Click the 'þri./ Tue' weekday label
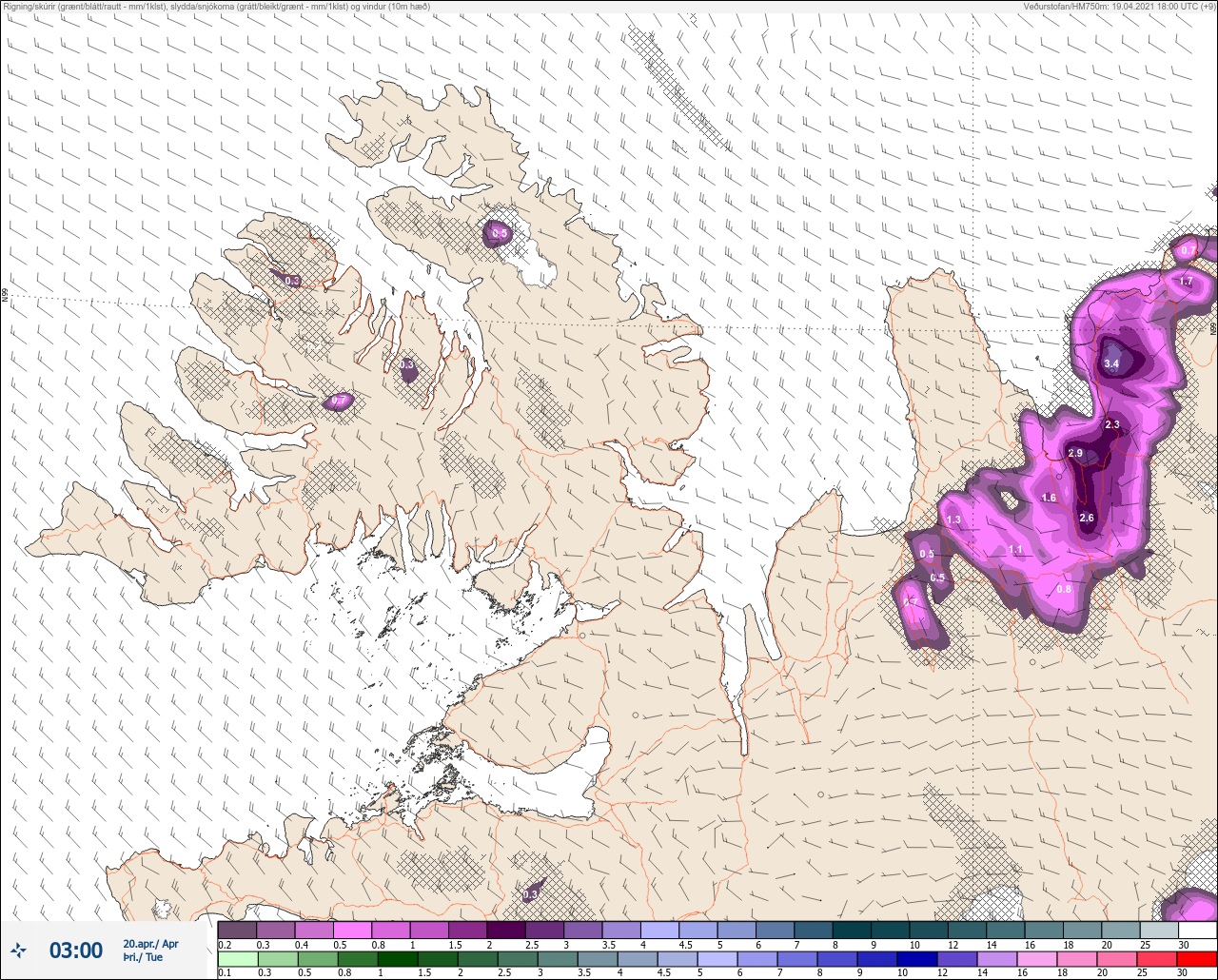The width and height of the screenshot is (1218, 980). tap(143, 957)
